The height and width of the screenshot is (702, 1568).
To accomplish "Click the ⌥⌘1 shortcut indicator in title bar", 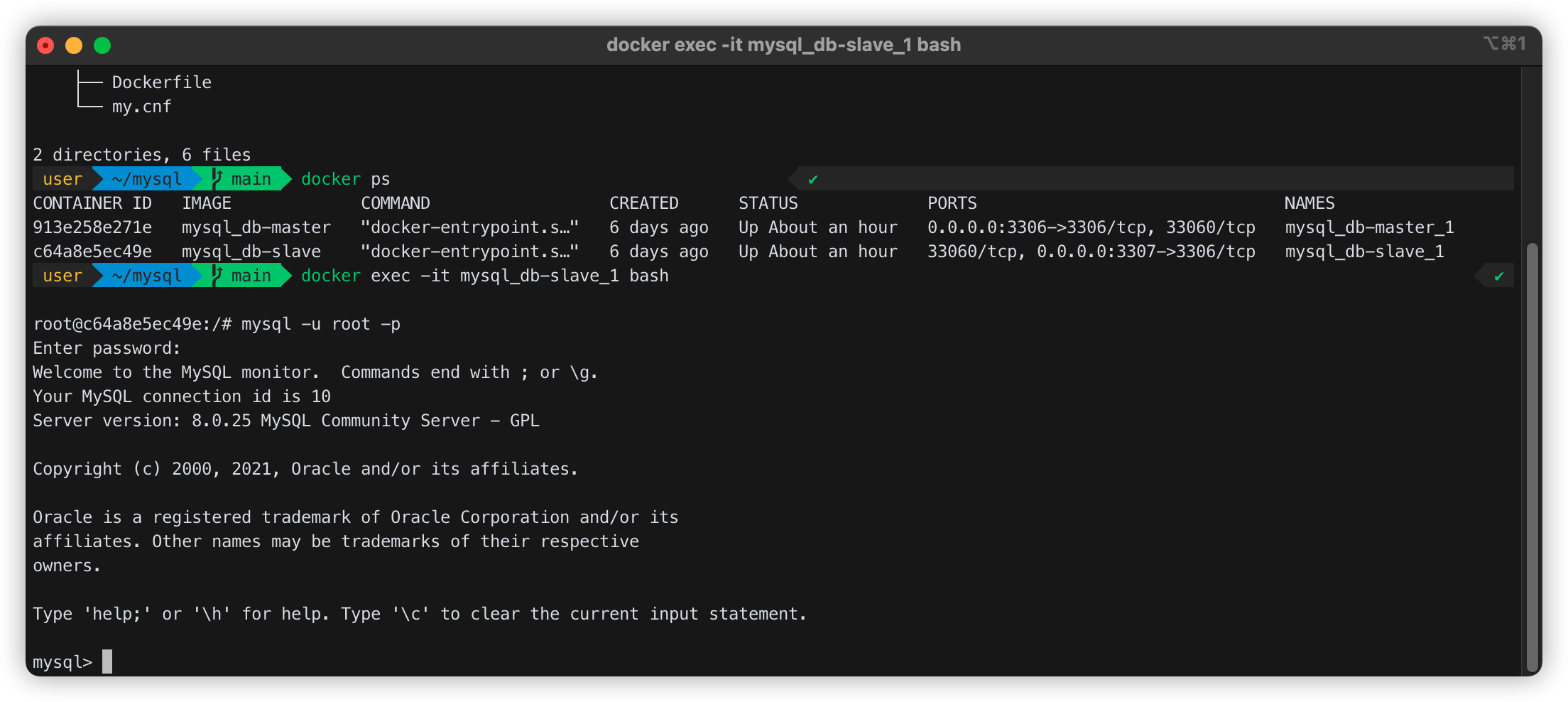I will coord(1504,44).
